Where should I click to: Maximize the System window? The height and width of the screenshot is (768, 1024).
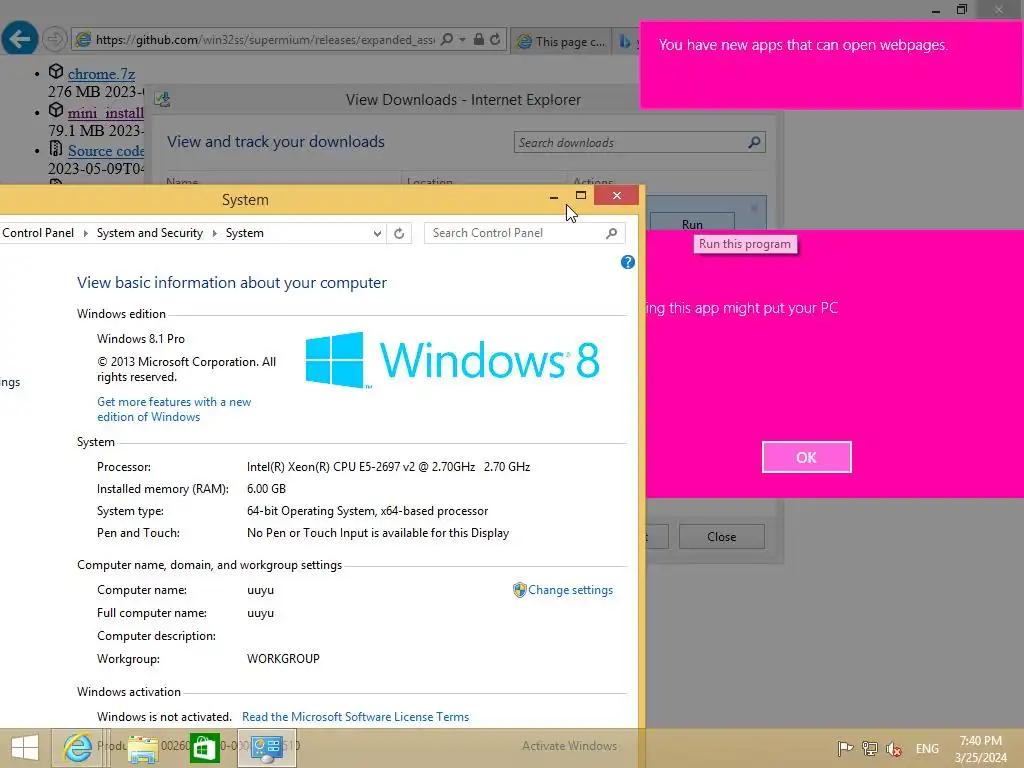tap(581, 196)
